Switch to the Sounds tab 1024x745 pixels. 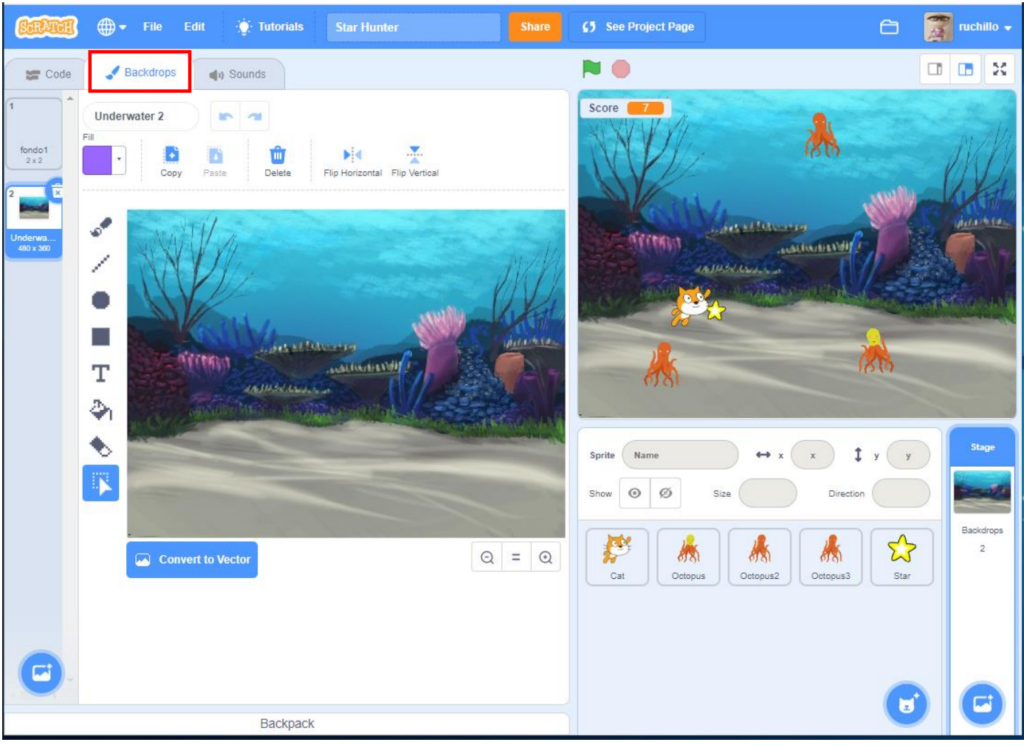pyautogui.click(x=238, y=74)
